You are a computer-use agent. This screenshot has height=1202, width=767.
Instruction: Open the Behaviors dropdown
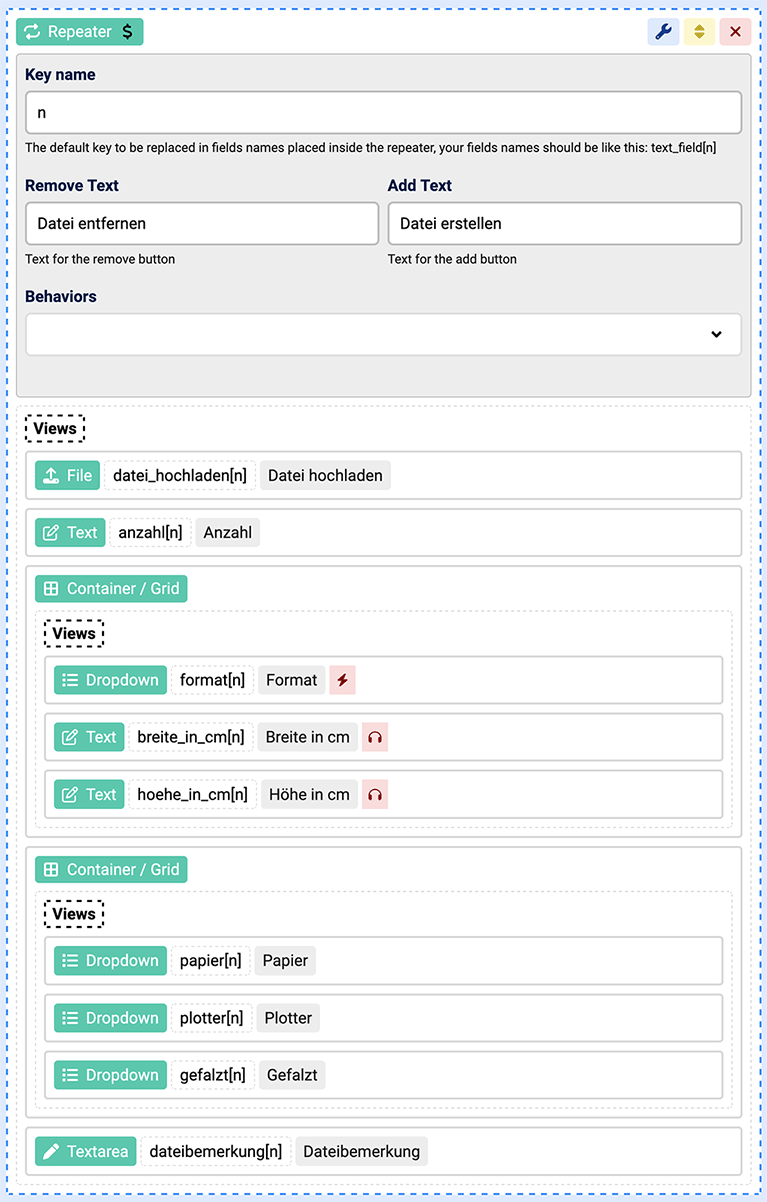(383, 334)
